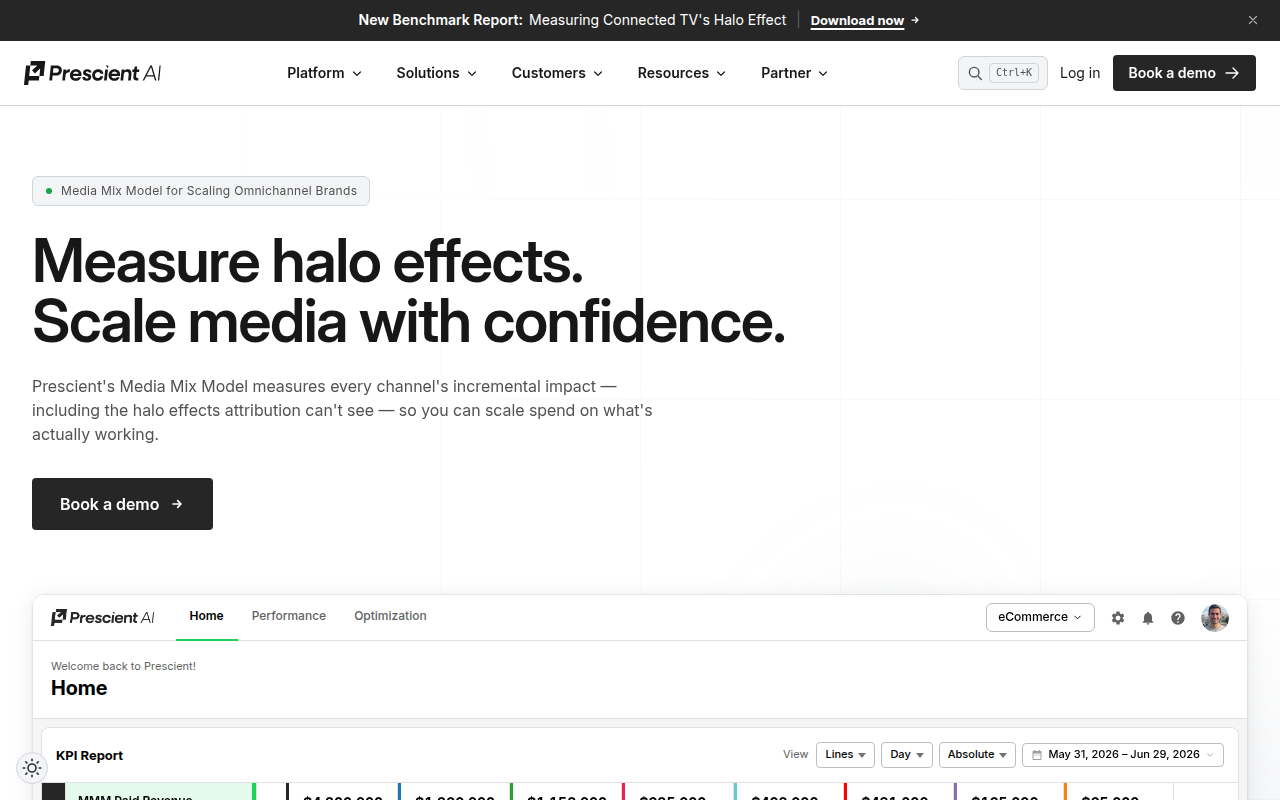Open the Absolute value dropdown
The height and width of the screenshot is (800, 1280).
point(977,755)
